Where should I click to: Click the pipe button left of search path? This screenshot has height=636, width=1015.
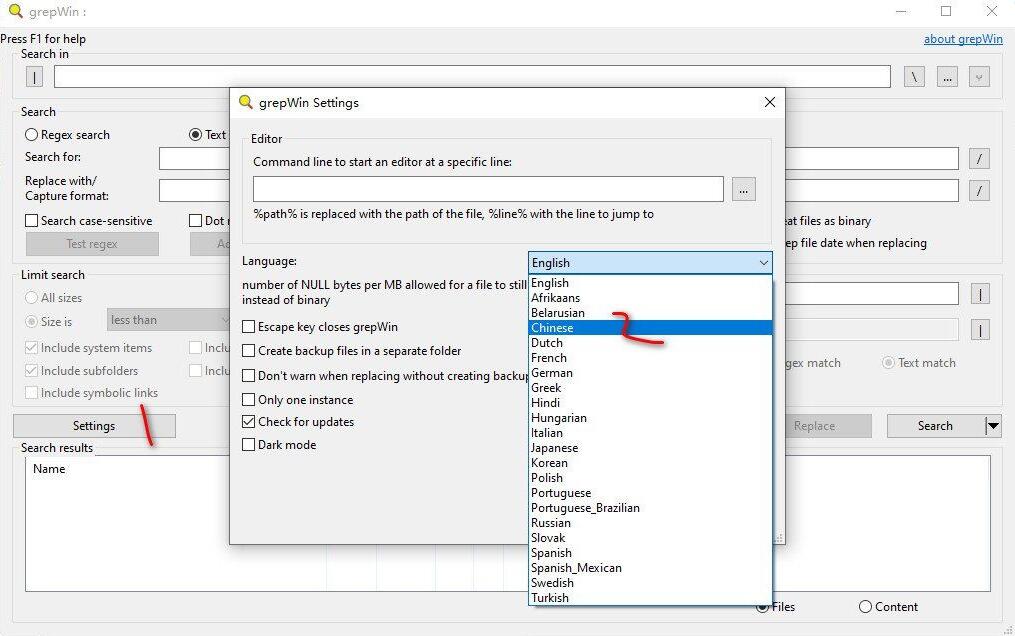[35, 77]
